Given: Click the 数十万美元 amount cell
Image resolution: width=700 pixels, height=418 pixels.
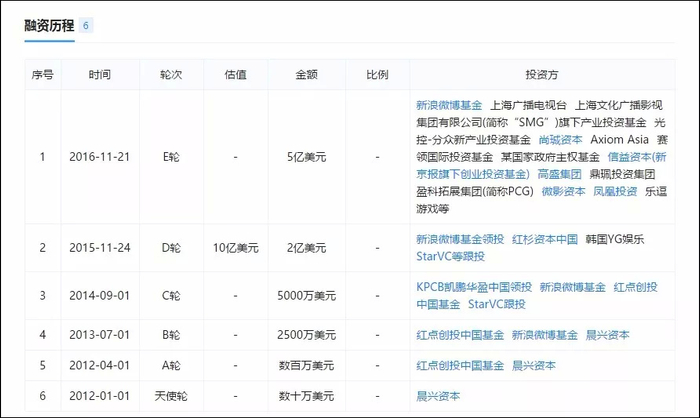Looking at the screenshot, I should tap(307, 396).
